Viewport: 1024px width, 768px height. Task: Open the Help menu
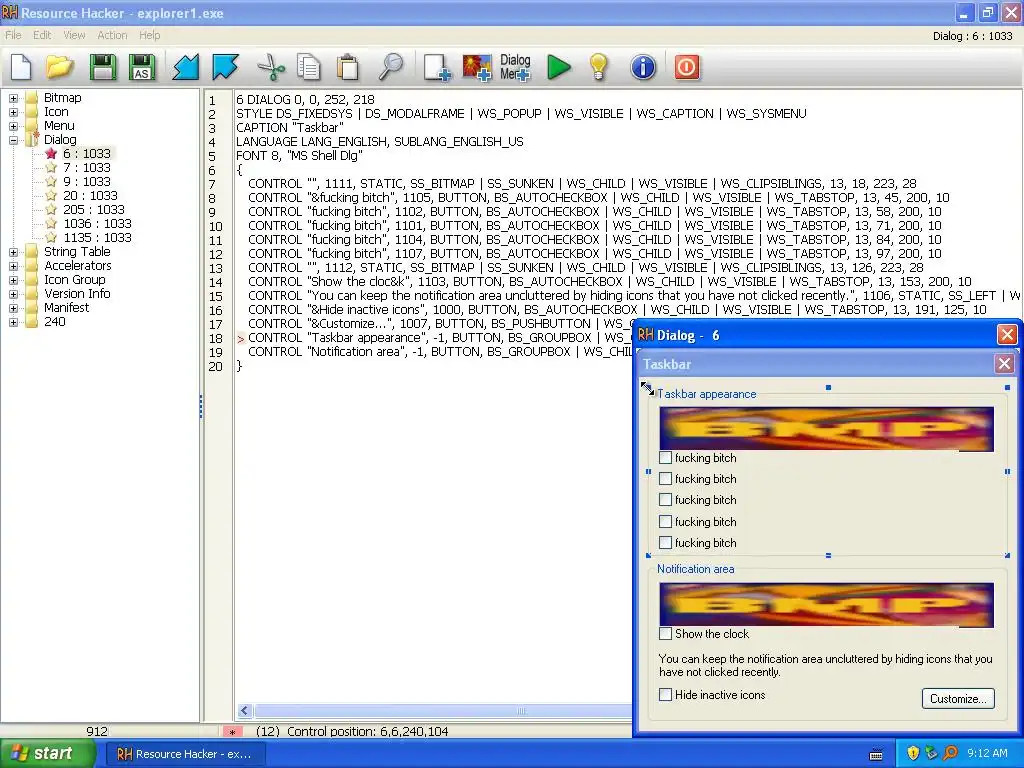[x=150, y=35]
